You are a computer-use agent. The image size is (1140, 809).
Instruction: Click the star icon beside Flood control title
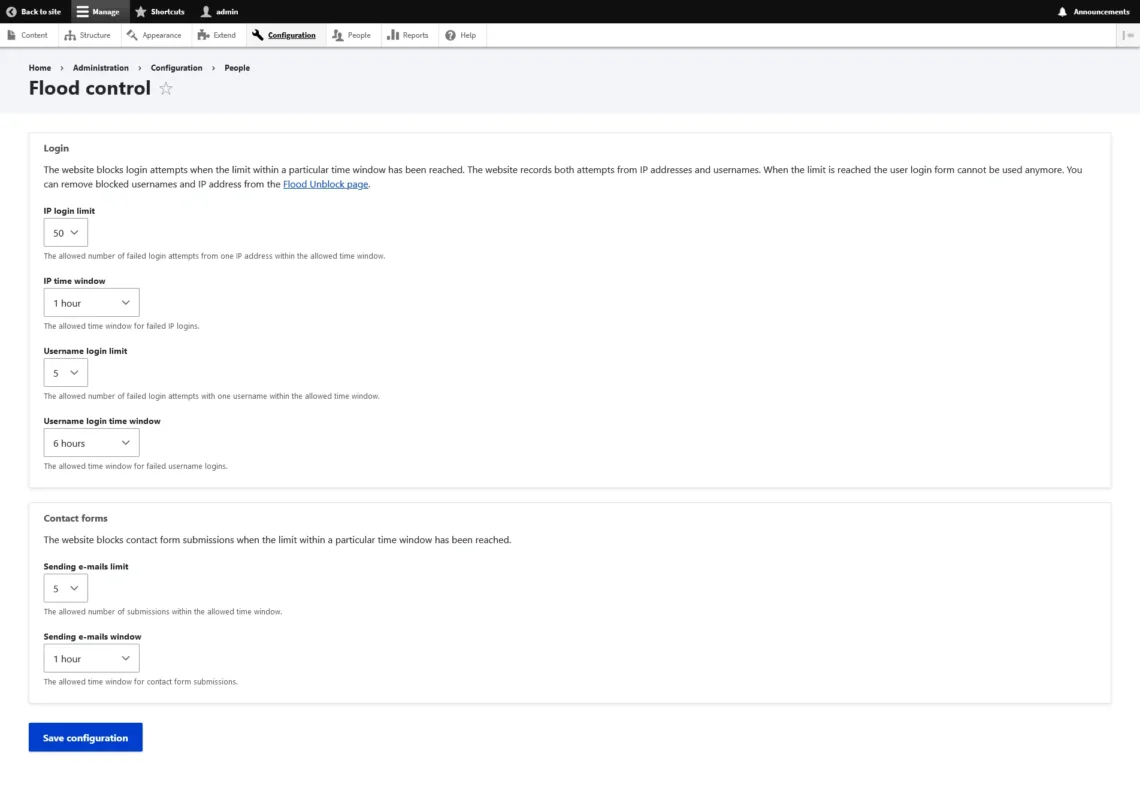166,88
